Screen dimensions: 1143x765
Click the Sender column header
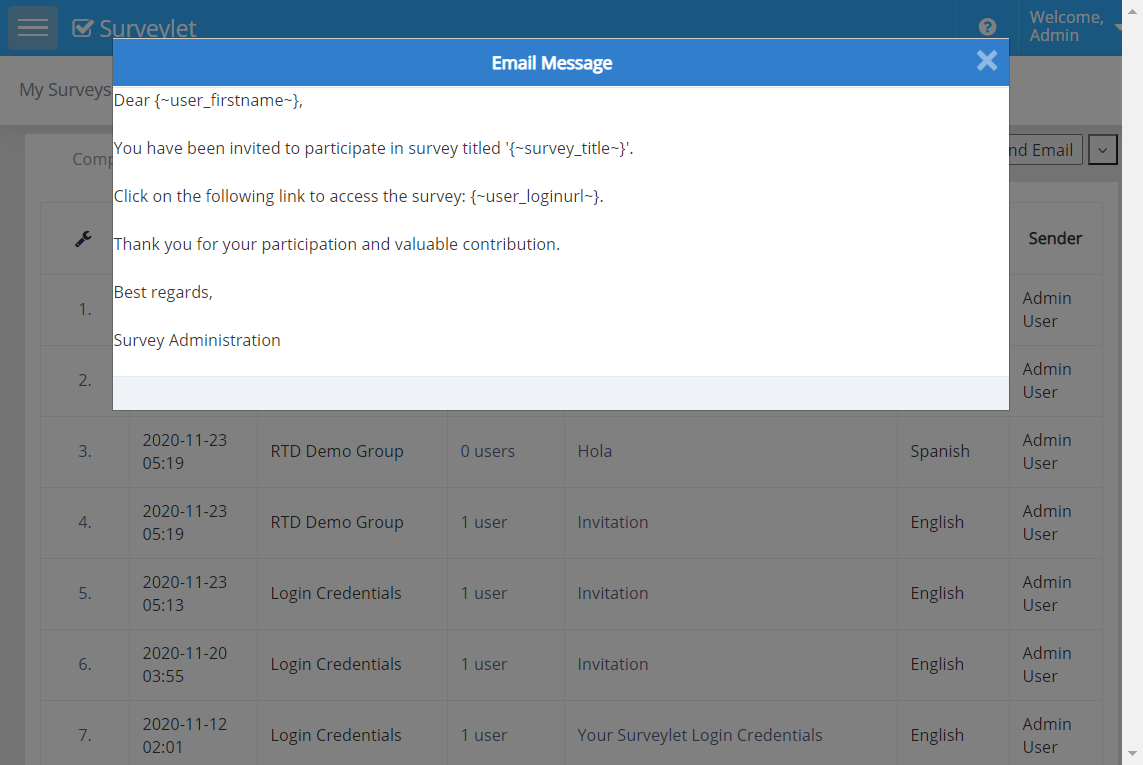pos(1054,238)
